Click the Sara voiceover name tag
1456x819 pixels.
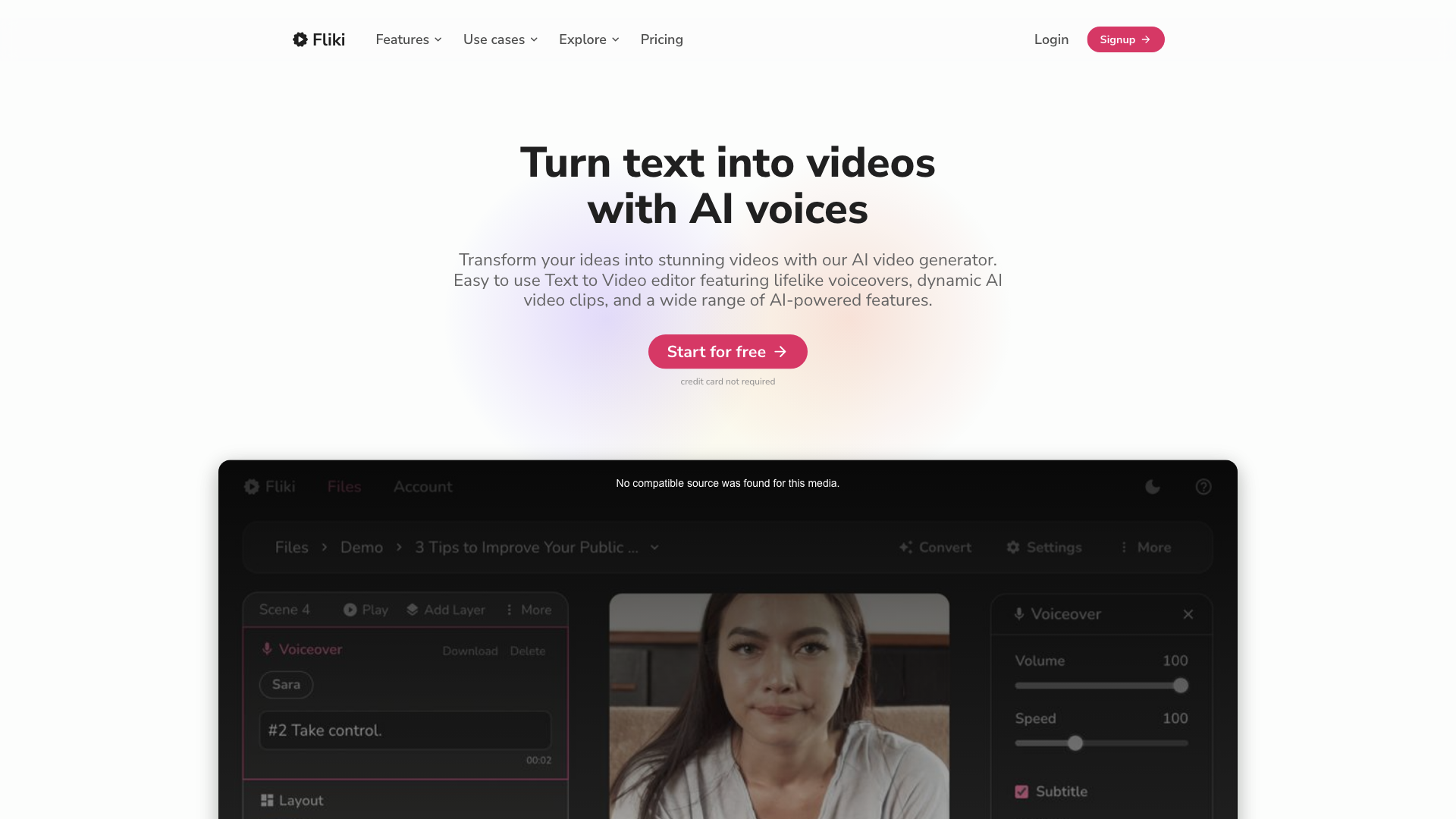pos(286,684)
